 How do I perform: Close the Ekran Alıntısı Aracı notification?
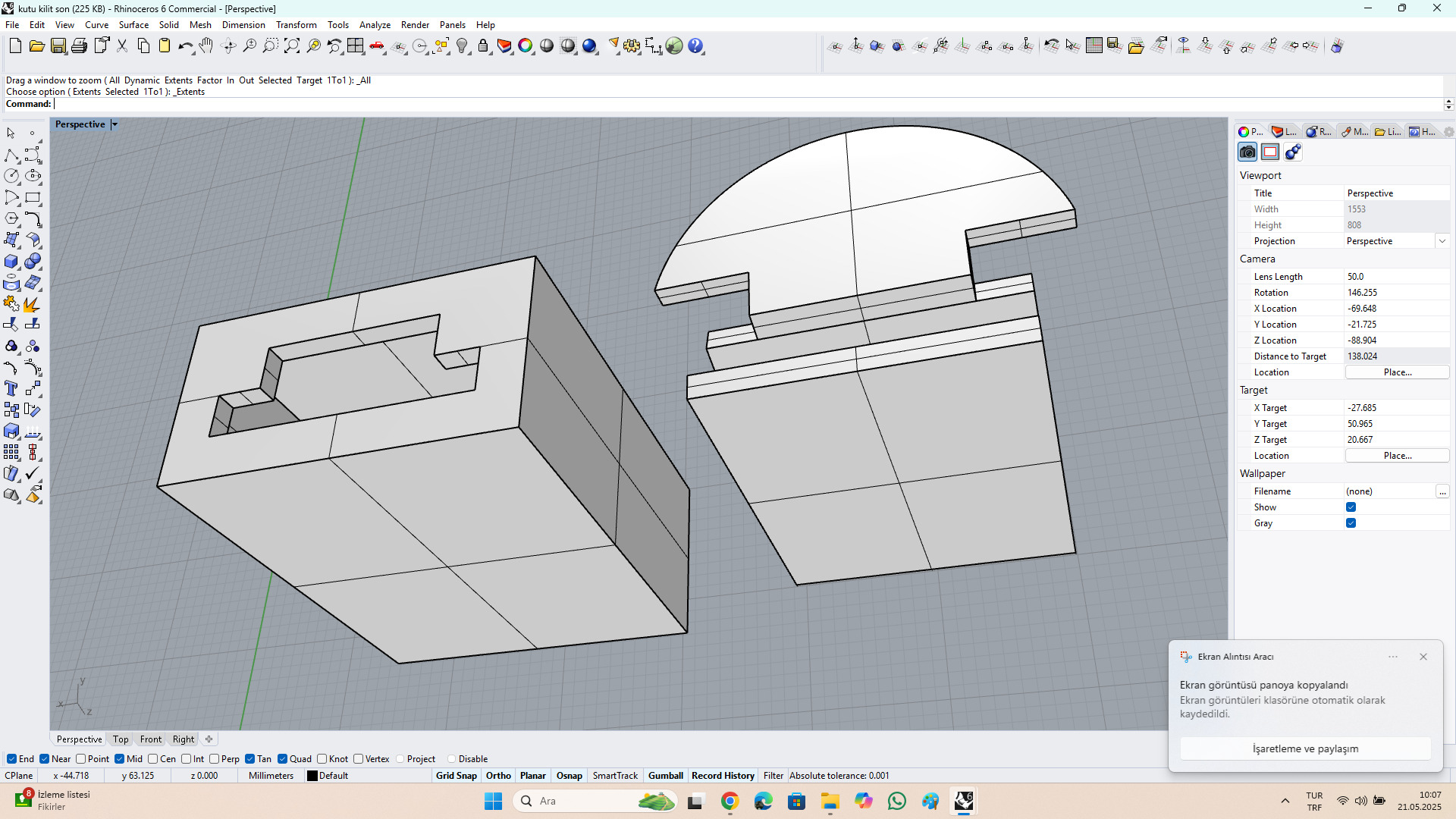pyautogui.click(x=1423, y=657)
